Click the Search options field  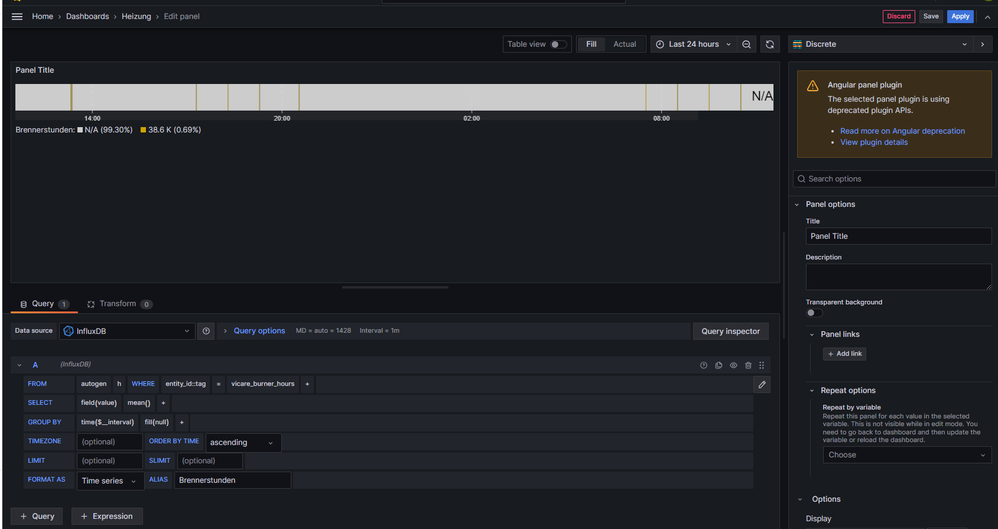tap(892, 179)
